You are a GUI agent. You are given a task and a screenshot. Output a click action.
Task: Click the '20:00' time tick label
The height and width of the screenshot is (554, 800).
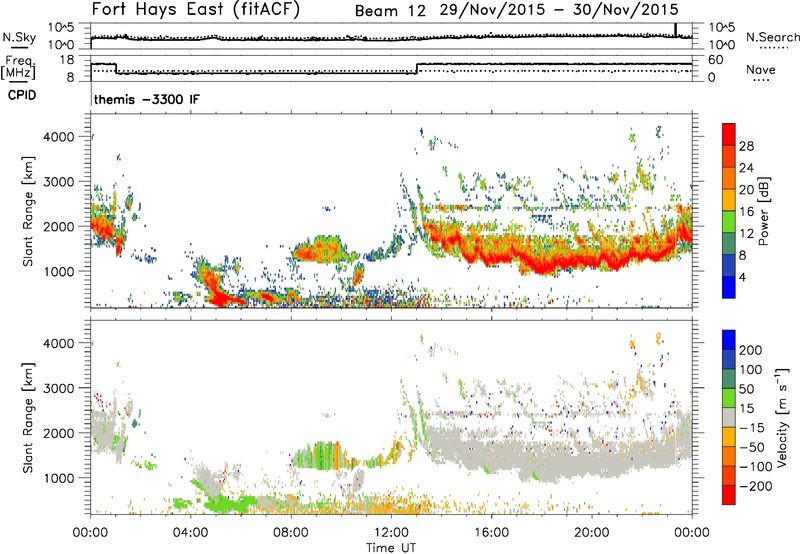[591, 533]
